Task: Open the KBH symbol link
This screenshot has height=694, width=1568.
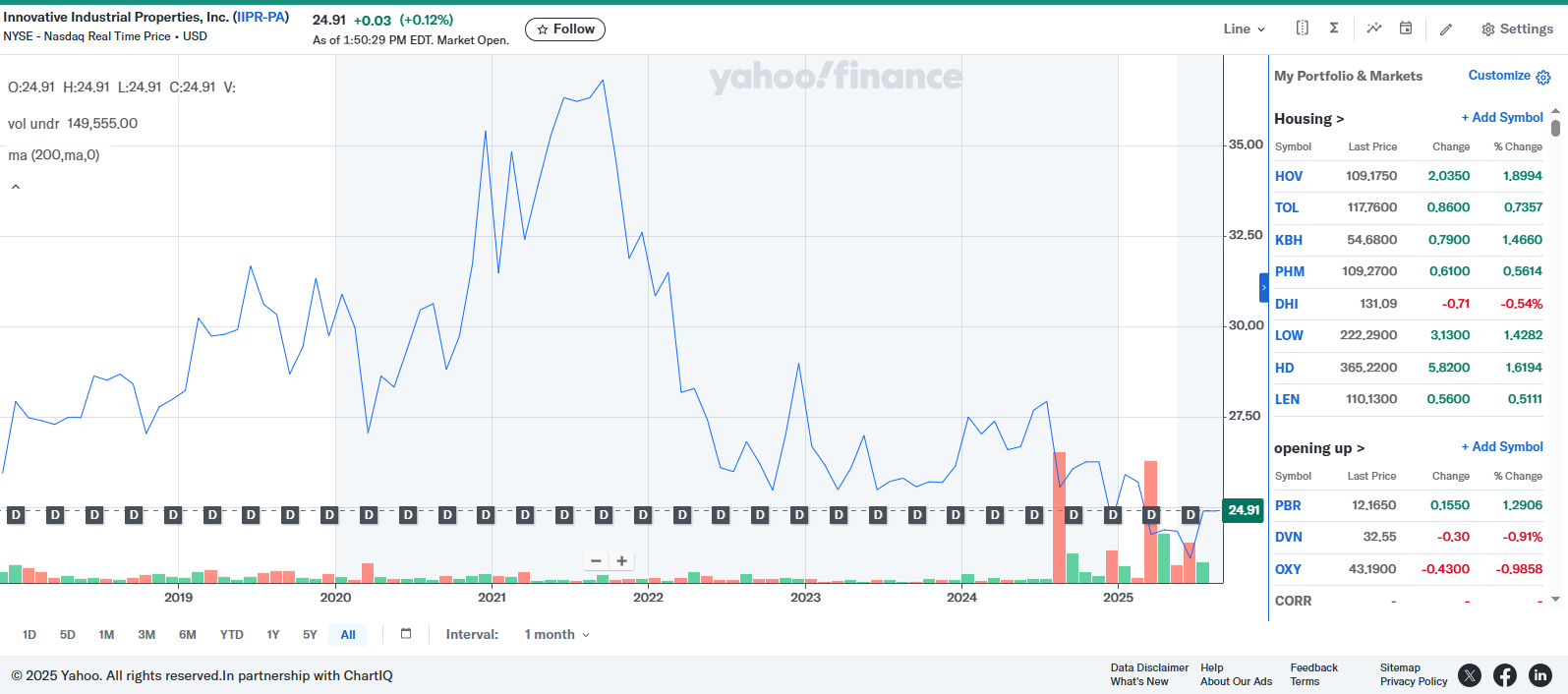Action: pos(1289,240)
